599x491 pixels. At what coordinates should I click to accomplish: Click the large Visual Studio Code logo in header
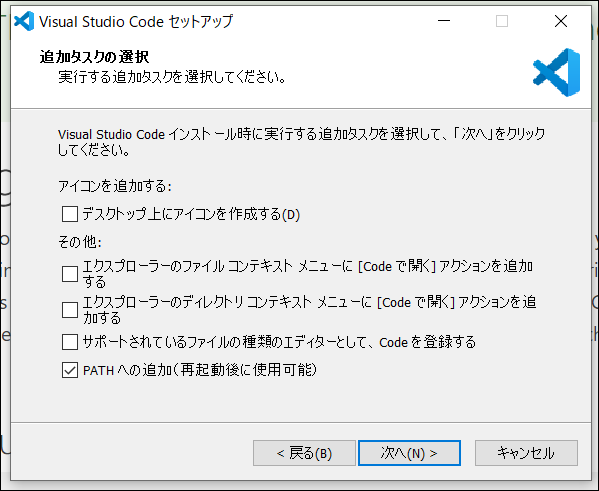557,72
